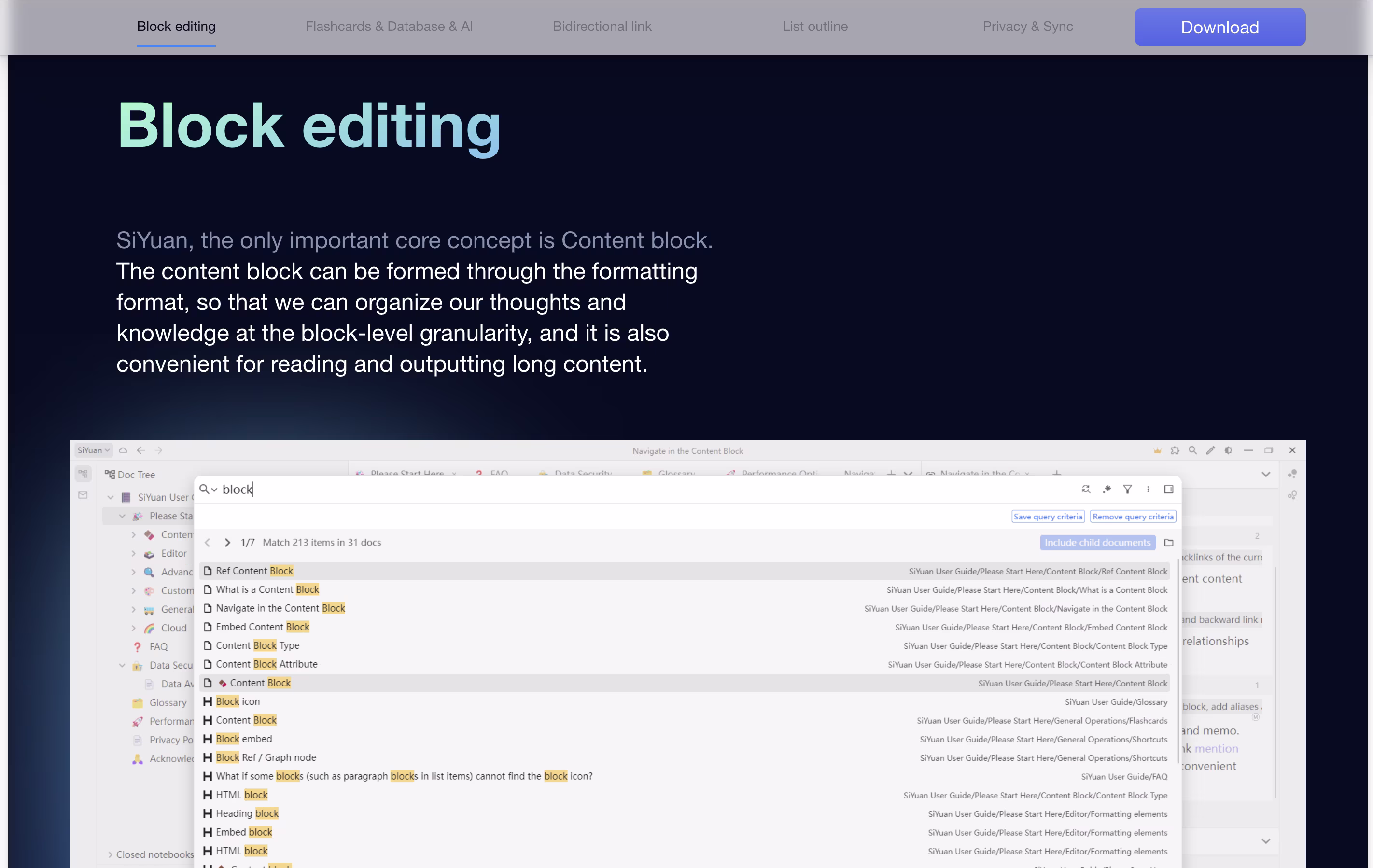Expand the Editor tree item
The width and height of the screenshot is (1373, 868).
click(133, 553)
